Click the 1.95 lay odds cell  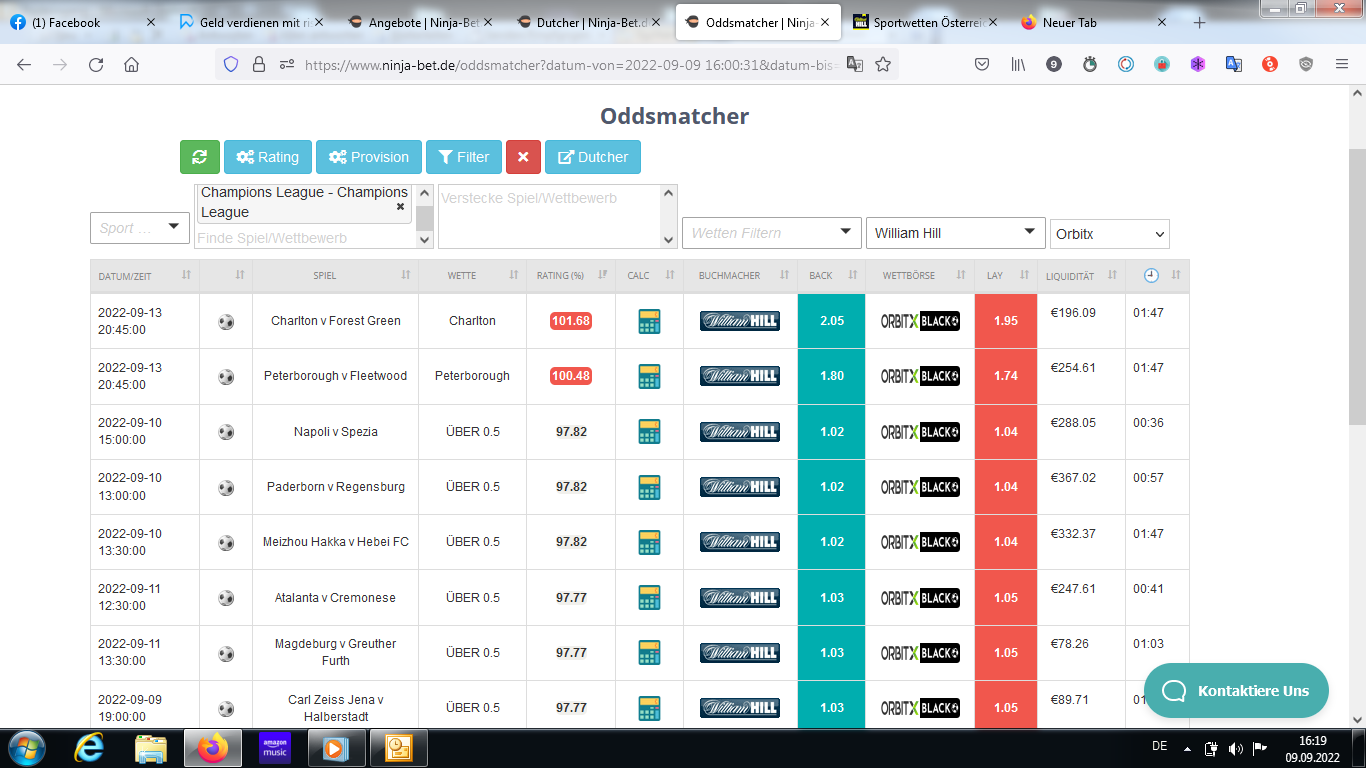tap(1006, 321)
